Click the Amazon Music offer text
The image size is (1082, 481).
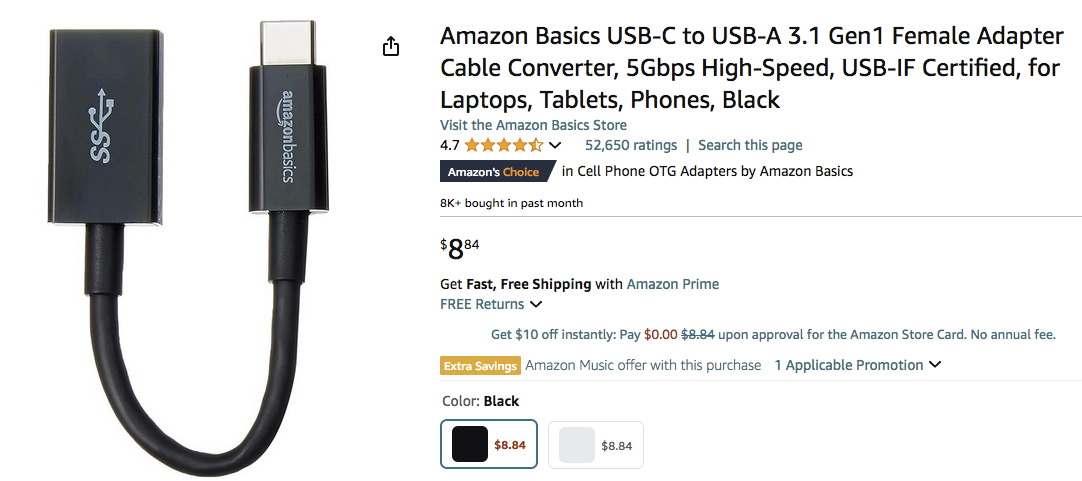(643, 365)
